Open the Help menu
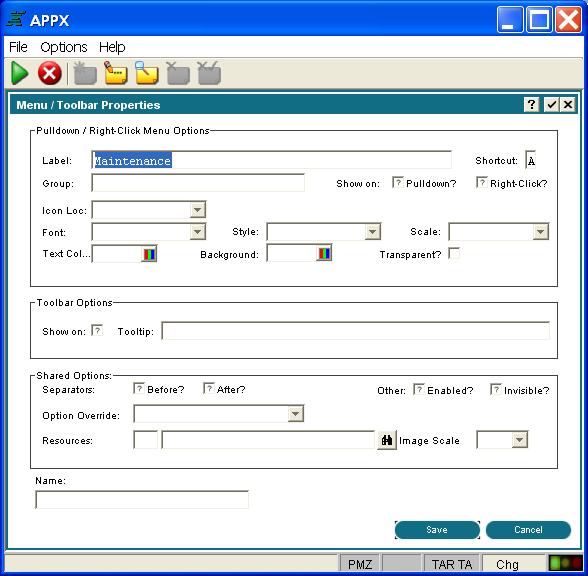This screenshot has height=576, width=588. 112,47
